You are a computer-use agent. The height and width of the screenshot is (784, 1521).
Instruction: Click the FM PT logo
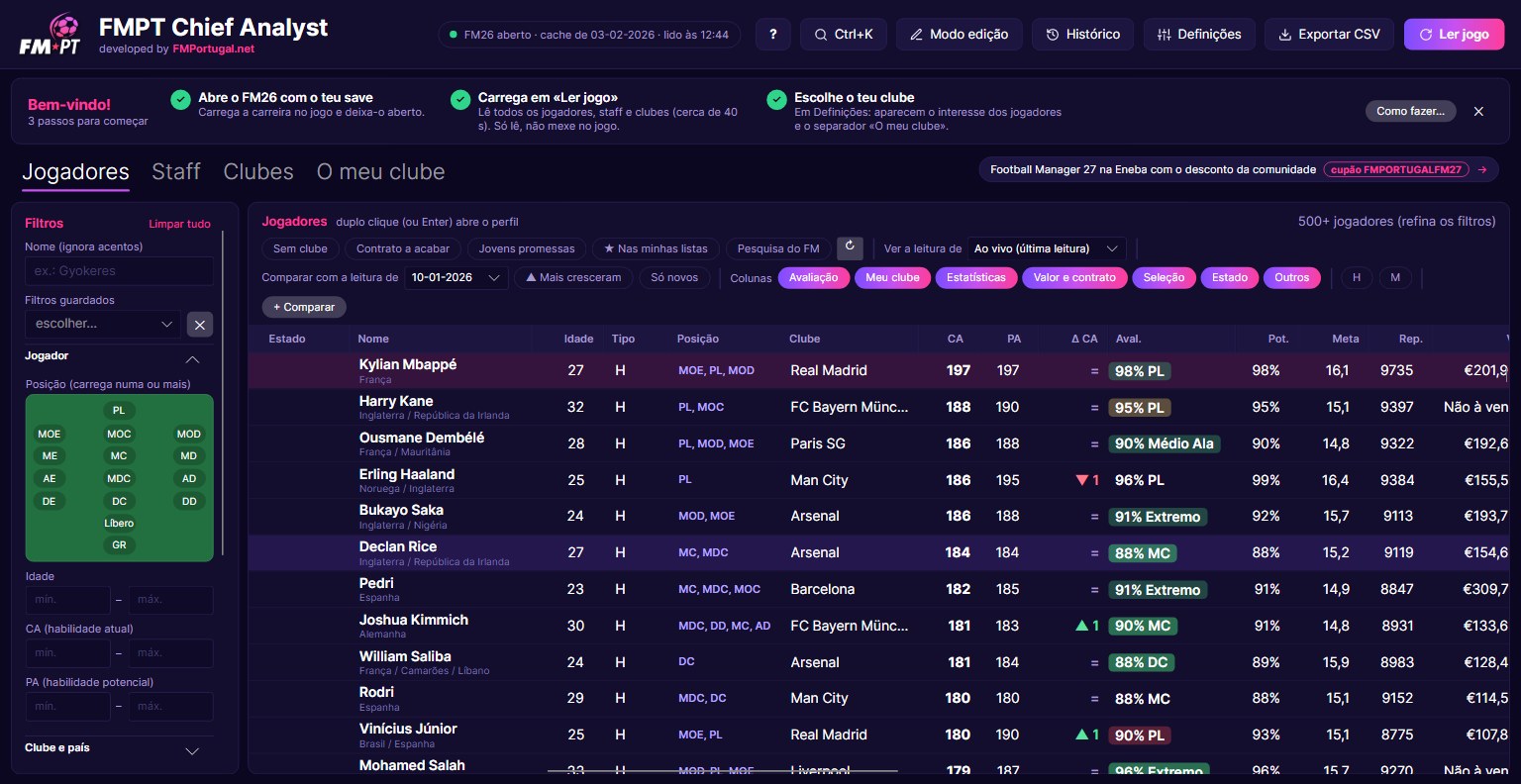pyautogui.click(x=50, y=35)
